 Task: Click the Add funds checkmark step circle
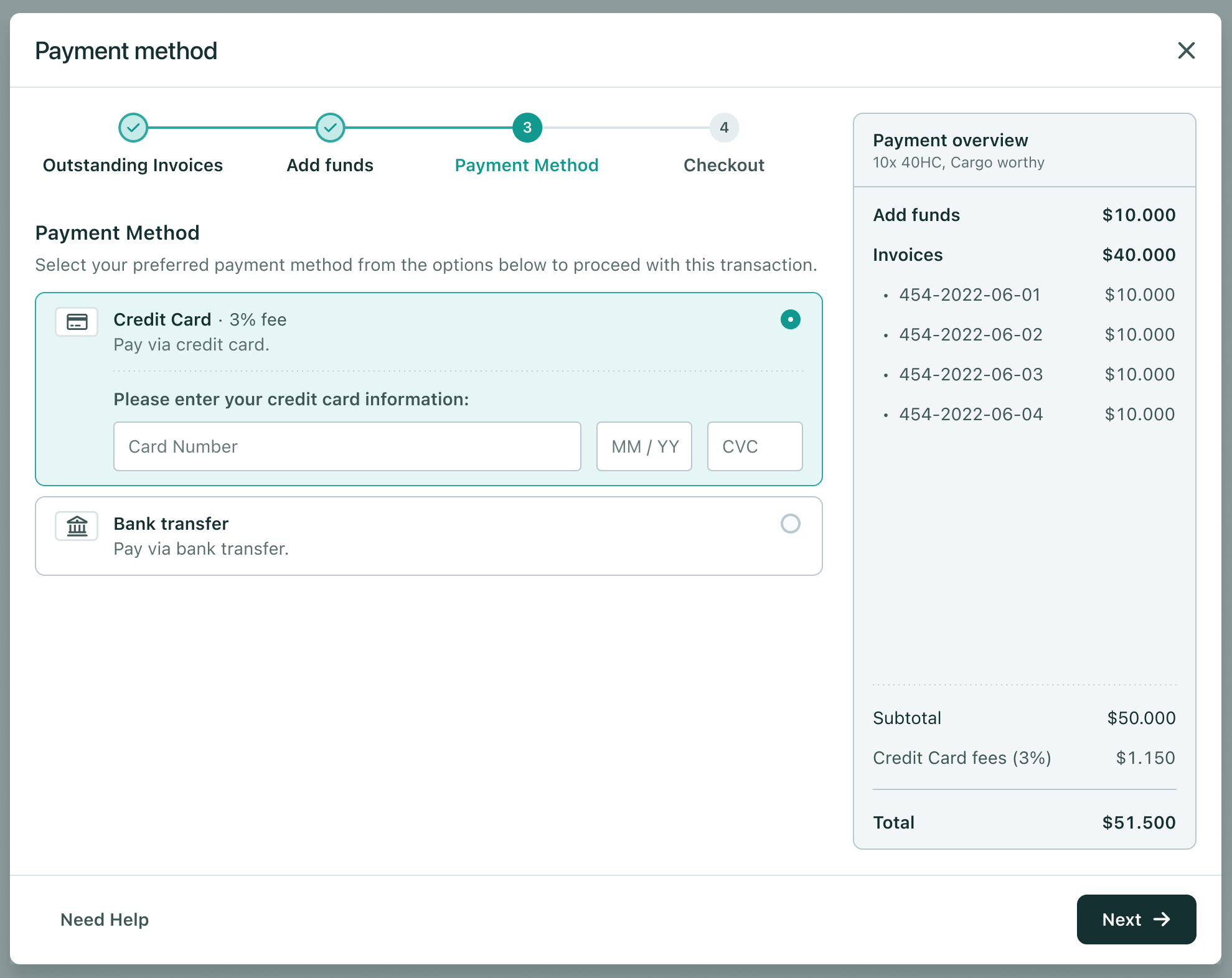pyautogui.click(x=330, y=128)
